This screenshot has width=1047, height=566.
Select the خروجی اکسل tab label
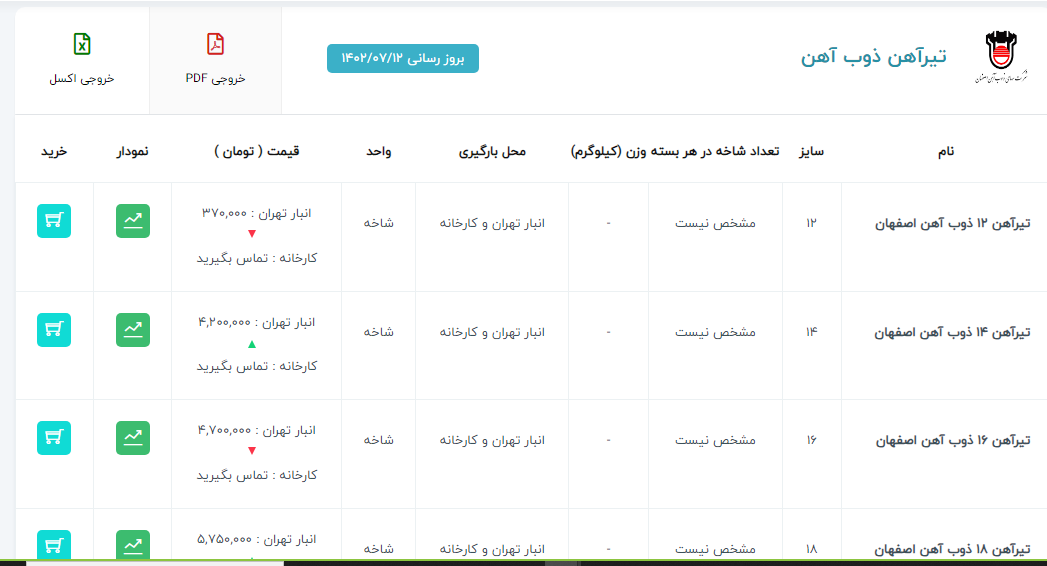(x=82, y=78)
